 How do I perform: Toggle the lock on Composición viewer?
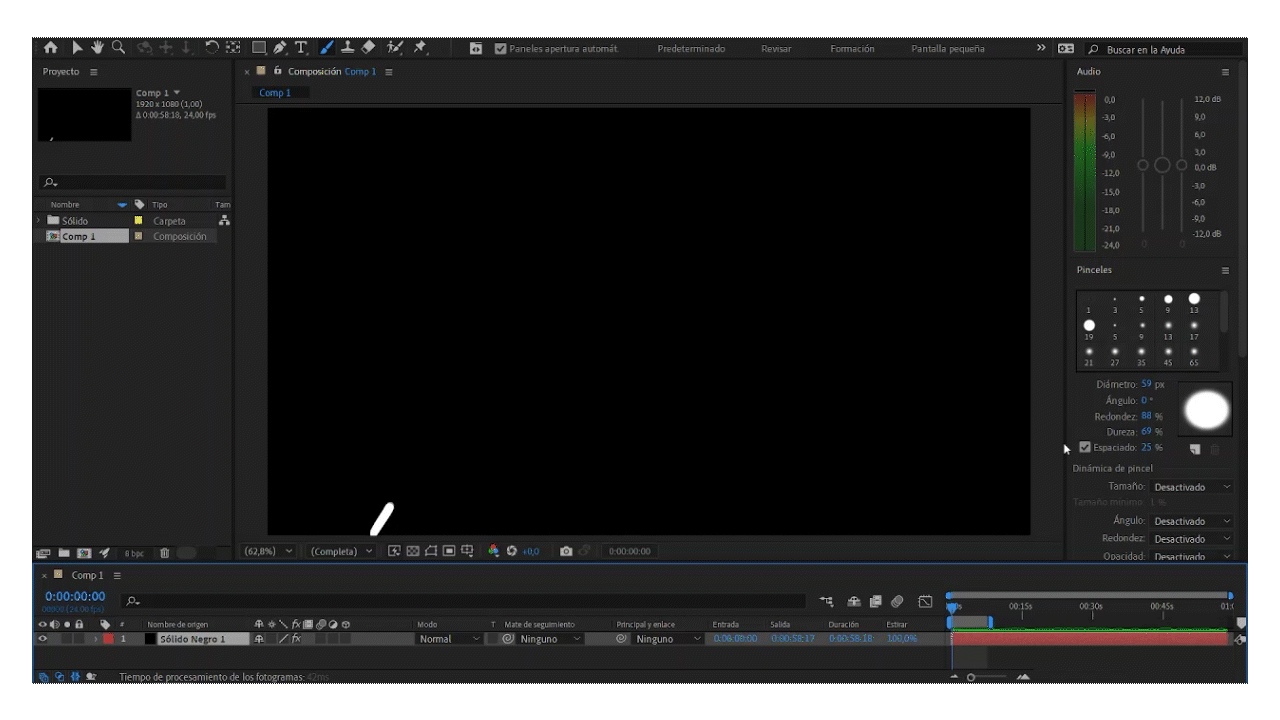point(277,71)
